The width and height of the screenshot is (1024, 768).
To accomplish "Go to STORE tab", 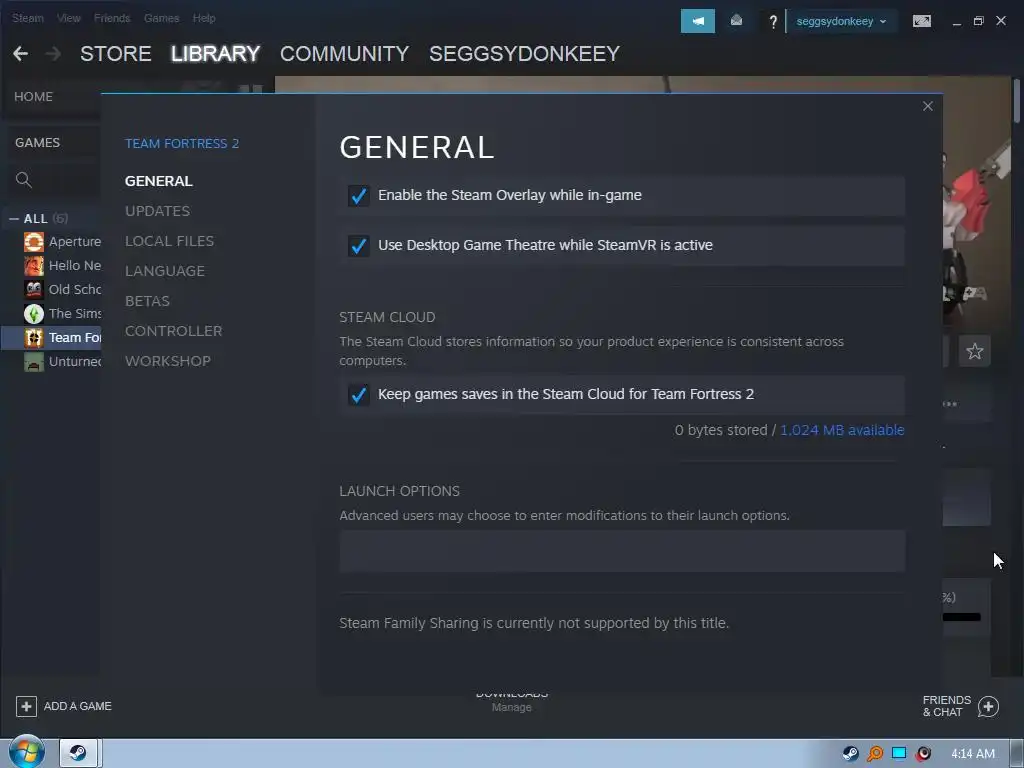I will tap(116, 54).
